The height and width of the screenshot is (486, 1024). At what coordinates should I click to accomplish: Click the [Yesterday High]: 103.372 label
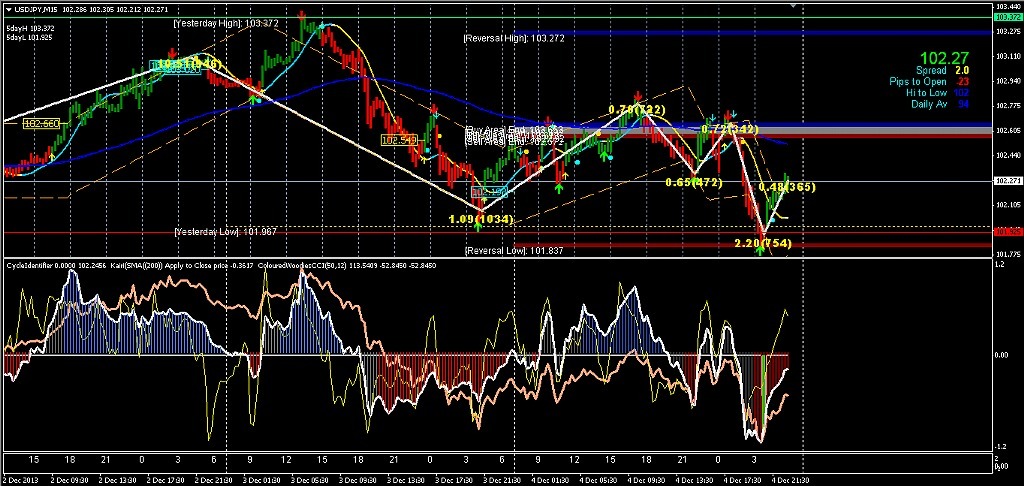click(226, 23)
